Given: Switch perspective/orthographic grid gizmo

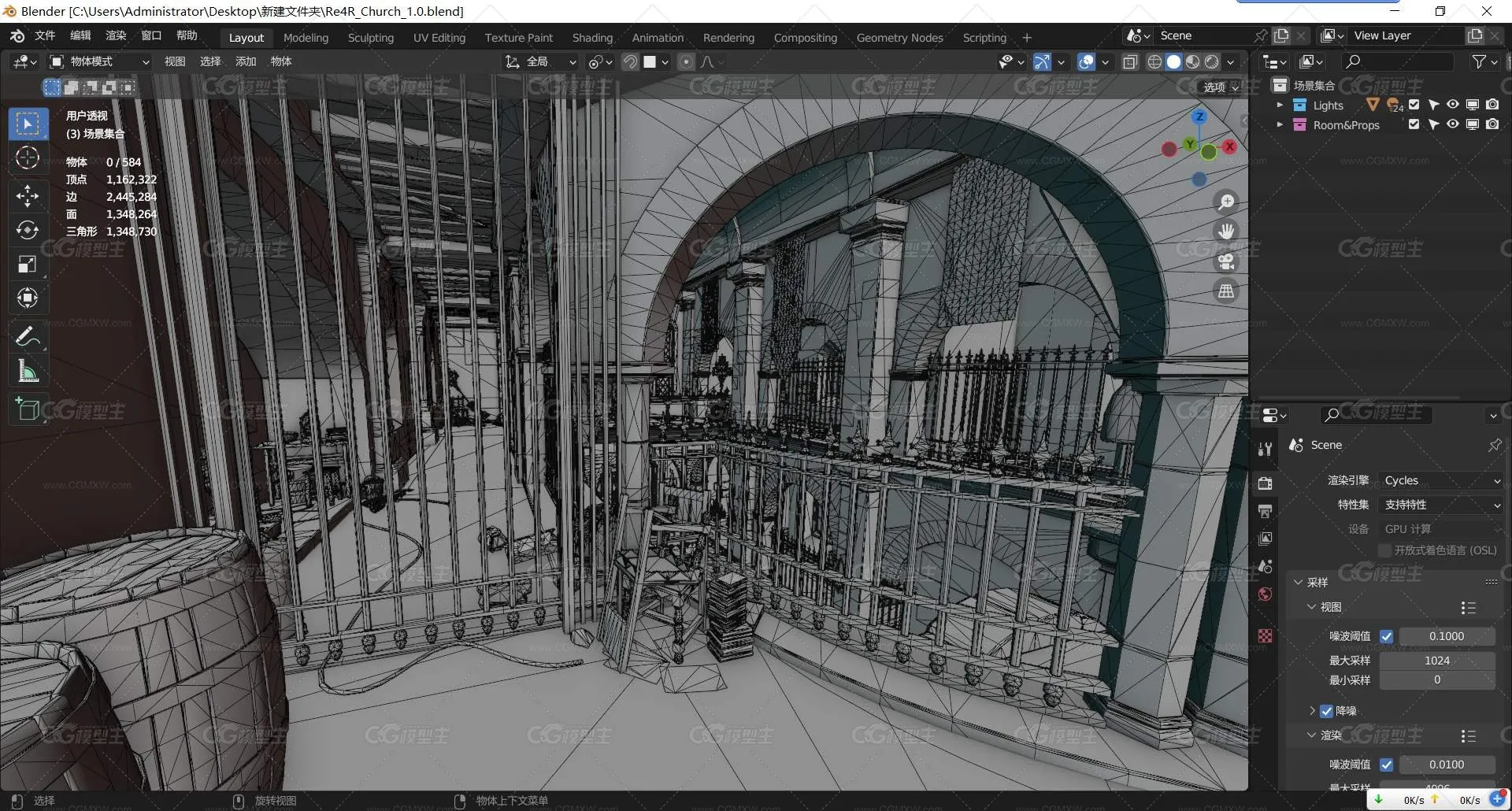Looking at the screenshot, I should click(1226, 291).
